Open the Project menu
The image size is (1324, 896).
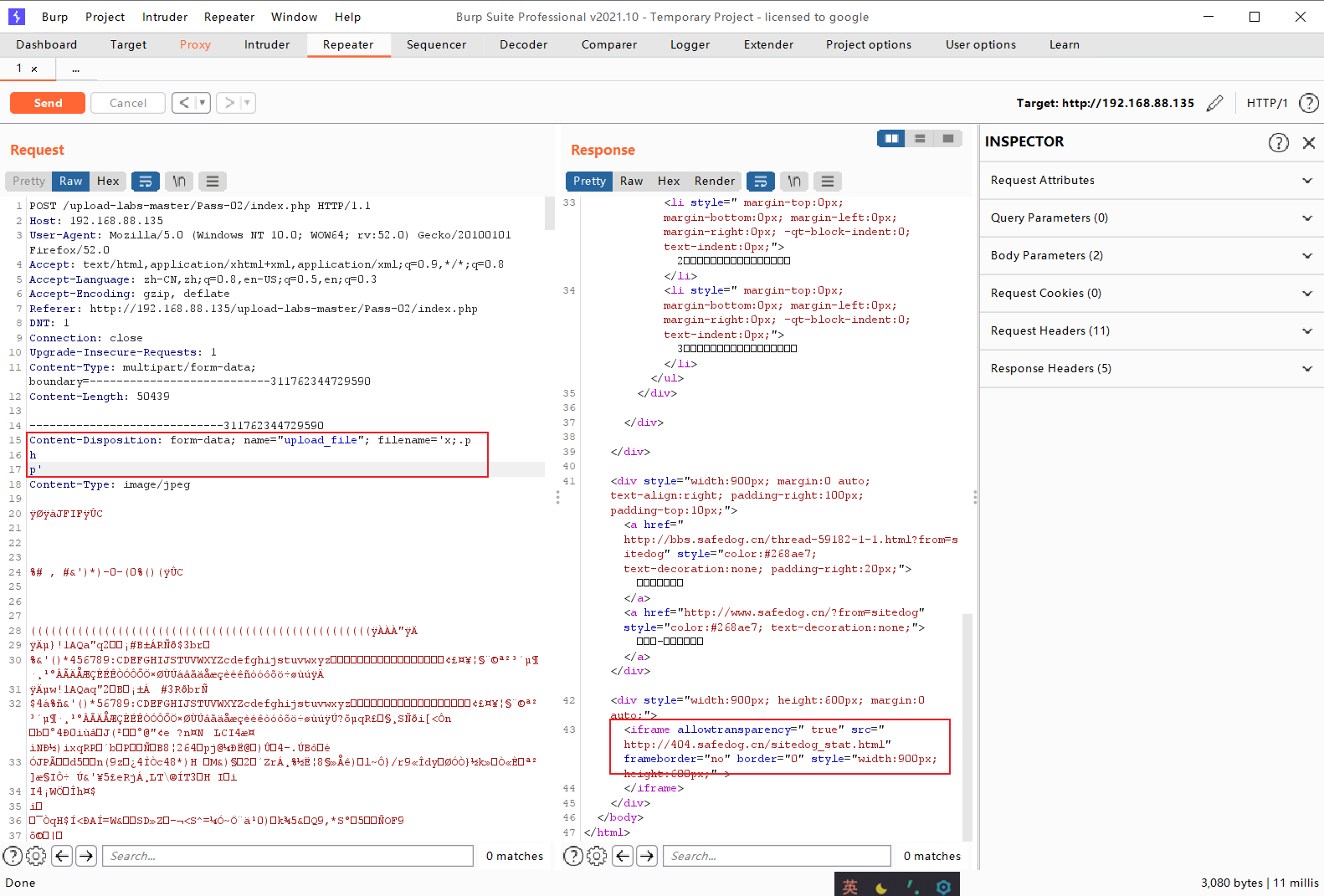click(x=105, y=17)
